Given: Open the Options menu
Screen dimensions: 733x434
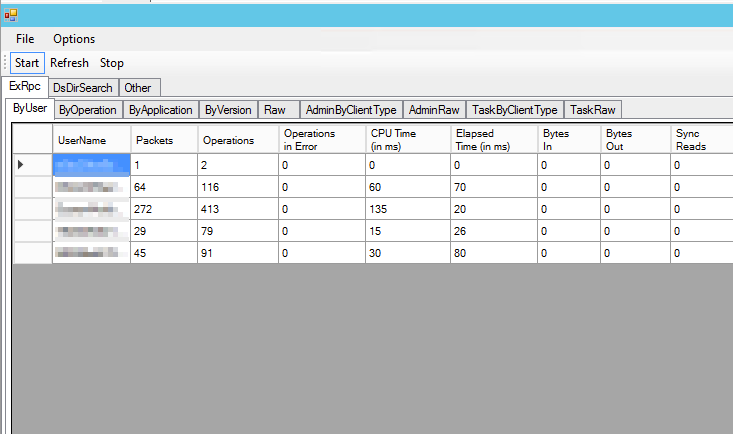Looking at the screenshot, I should click(74, 39).
